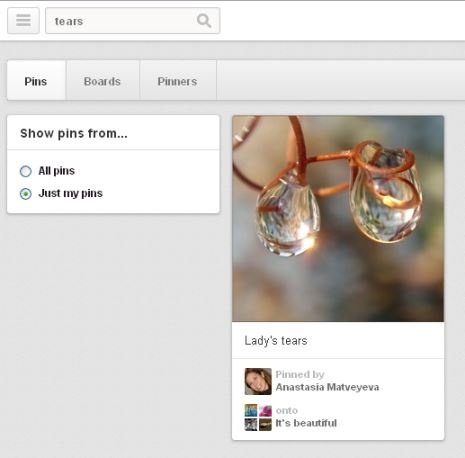Focus the search field containing tears
The image size is (465, 458).
[132, 21]
